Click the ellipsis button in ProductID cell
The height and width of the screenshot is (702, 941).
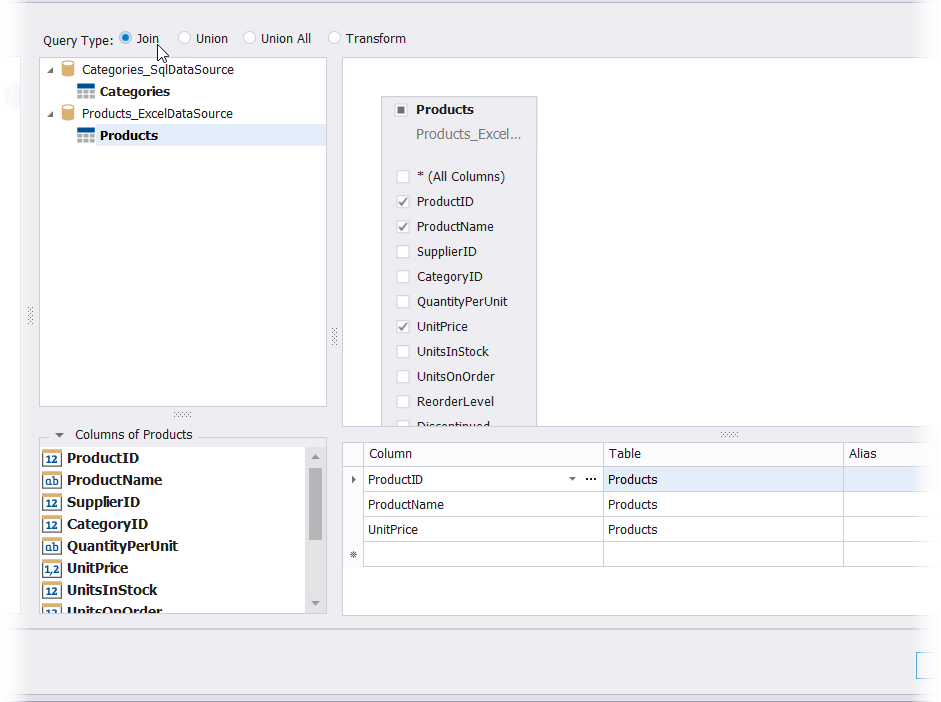coord(591,480)
